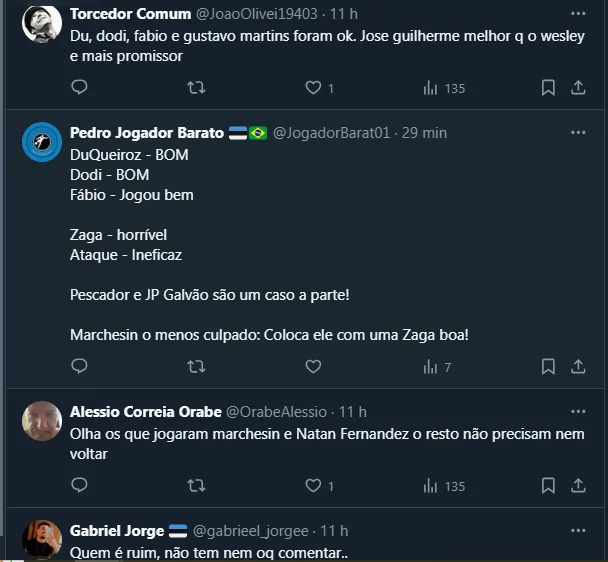Open Alessio Correia Orabe's avatar
Viewport: 608px width, 562px height.
tap(42, 421)
